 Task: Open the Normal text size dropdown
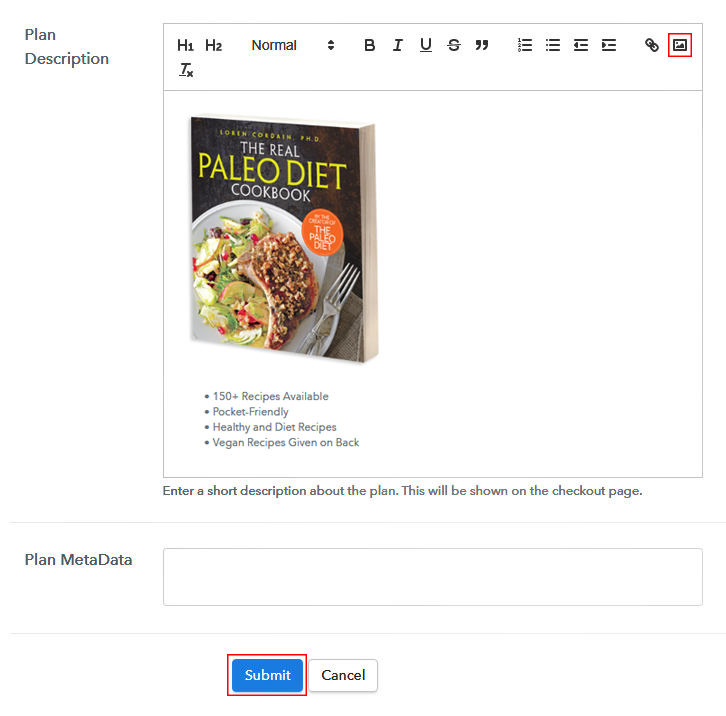coord(292,45)
